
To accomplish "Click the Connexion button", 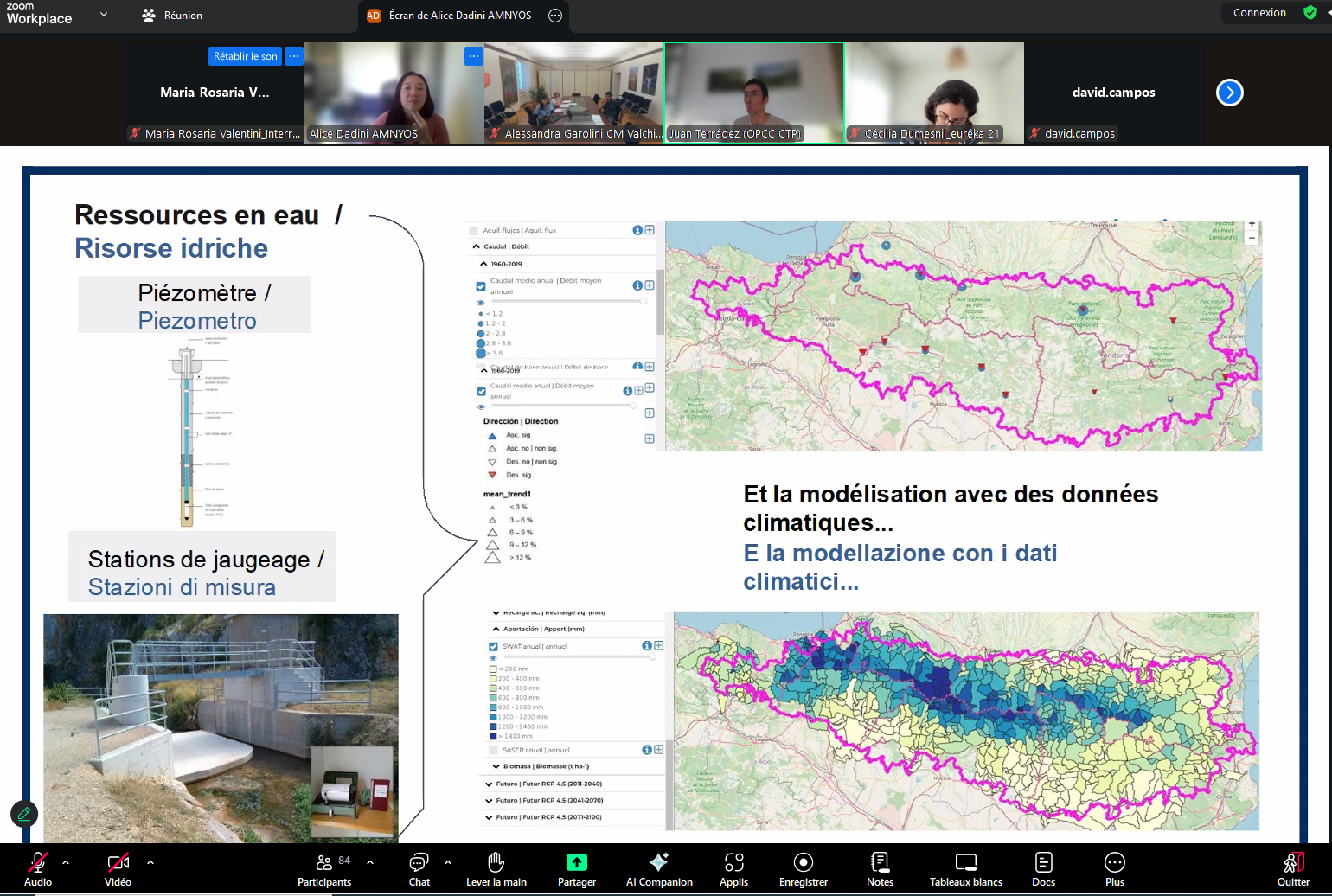I will point(1259,13).
